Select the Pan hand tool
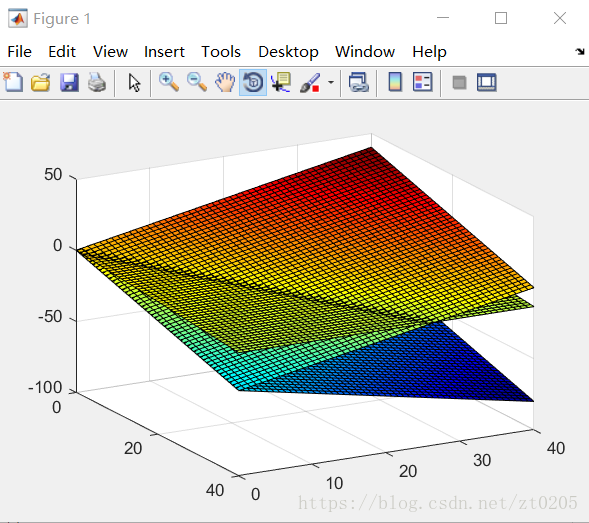 tap(225, 82)
